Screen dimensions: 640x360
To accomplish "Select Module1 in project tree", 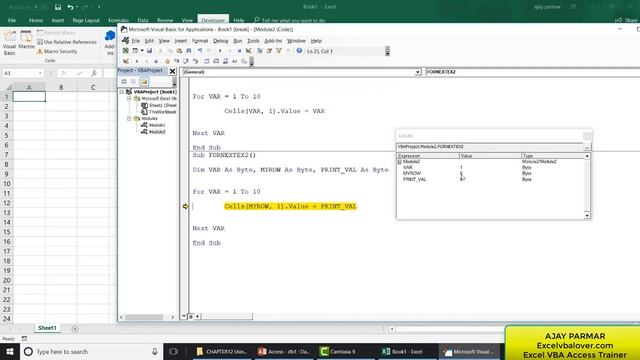I will pyautogui.click(x=153, y=125).
